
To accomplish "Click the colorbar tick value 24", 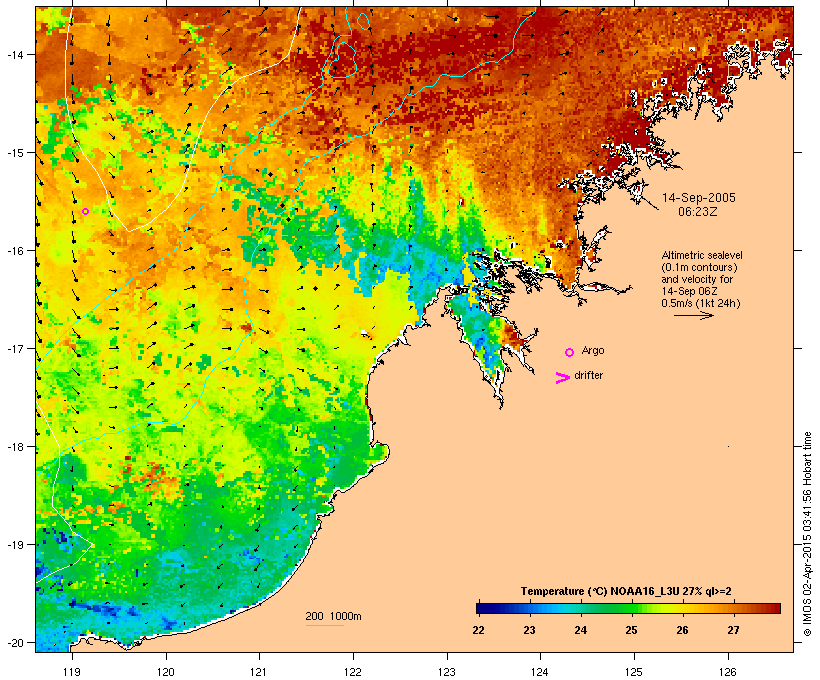I will 580,630.
